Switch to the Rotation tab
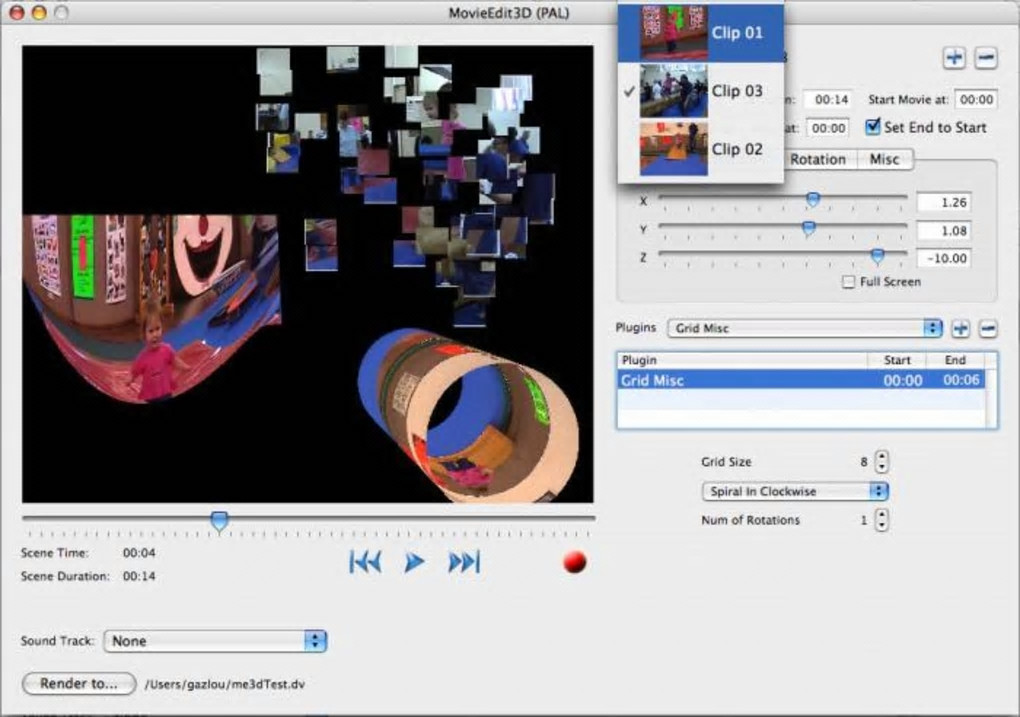Viewport: 1020px width, 717px height. pos(817,159)
